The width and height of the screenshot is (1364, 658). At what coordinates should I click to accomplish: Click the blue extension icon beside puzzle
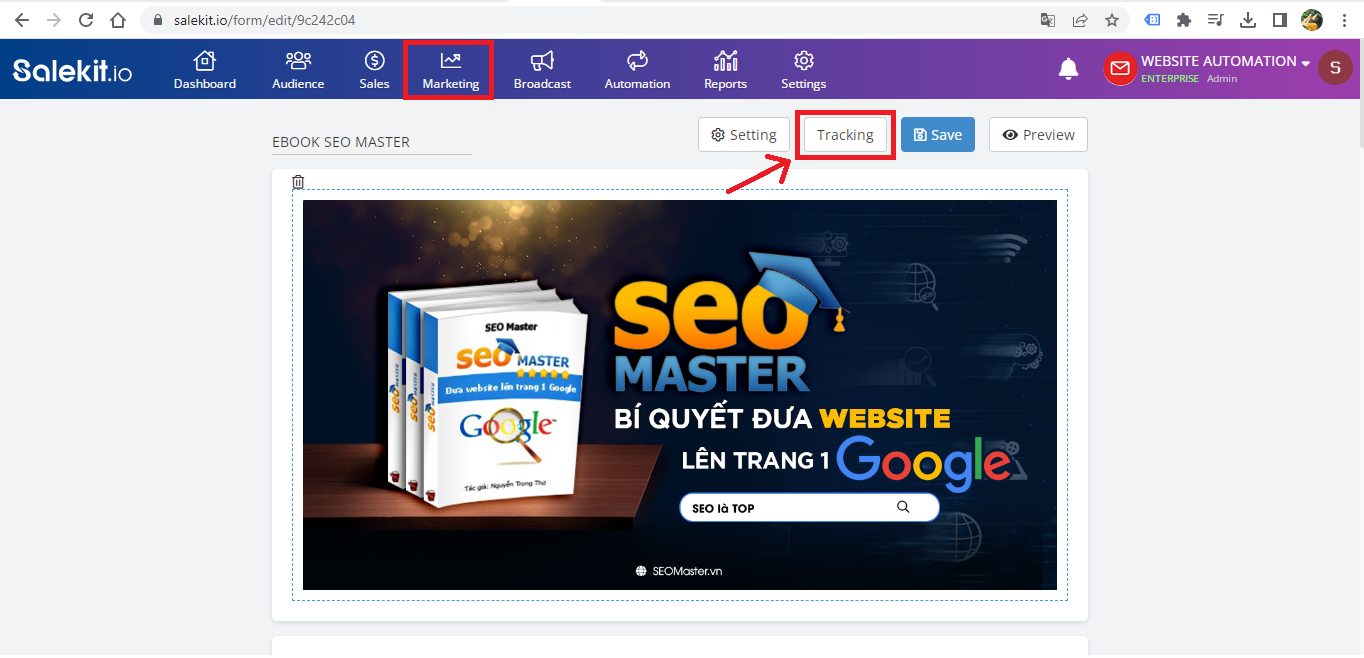[x=1153, y=20]
